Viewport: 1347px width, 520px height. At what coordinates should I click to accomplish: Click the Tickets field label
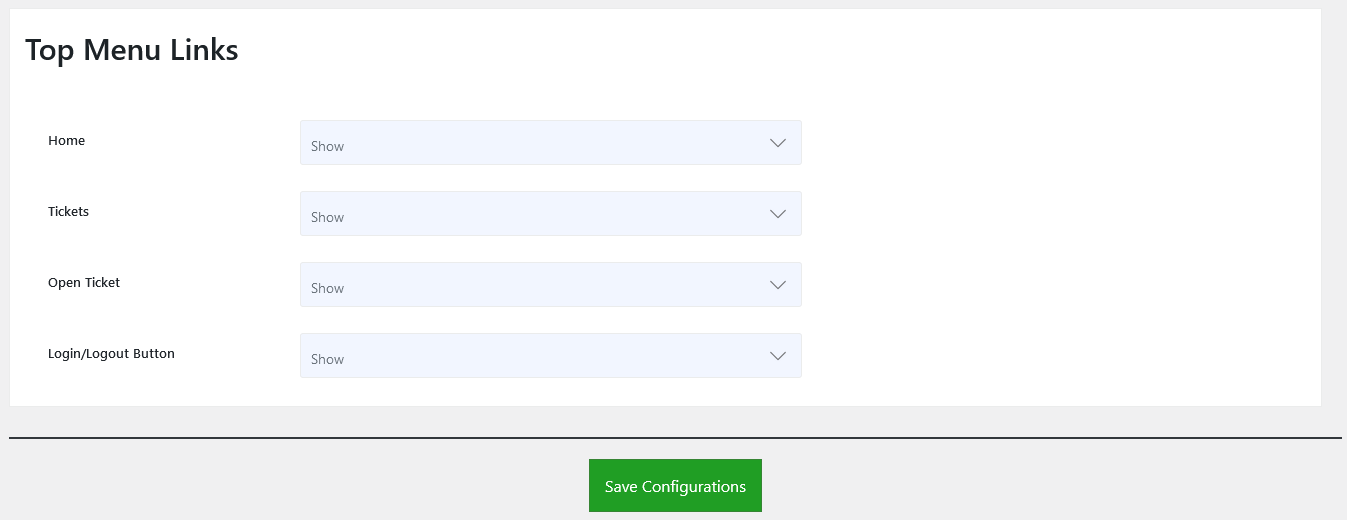(x=69, y=212)
